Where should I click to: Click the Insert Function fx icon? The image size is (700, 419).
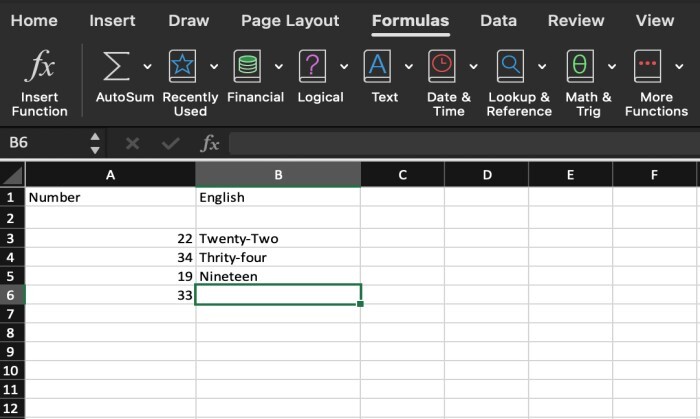(x=41, y=68)
